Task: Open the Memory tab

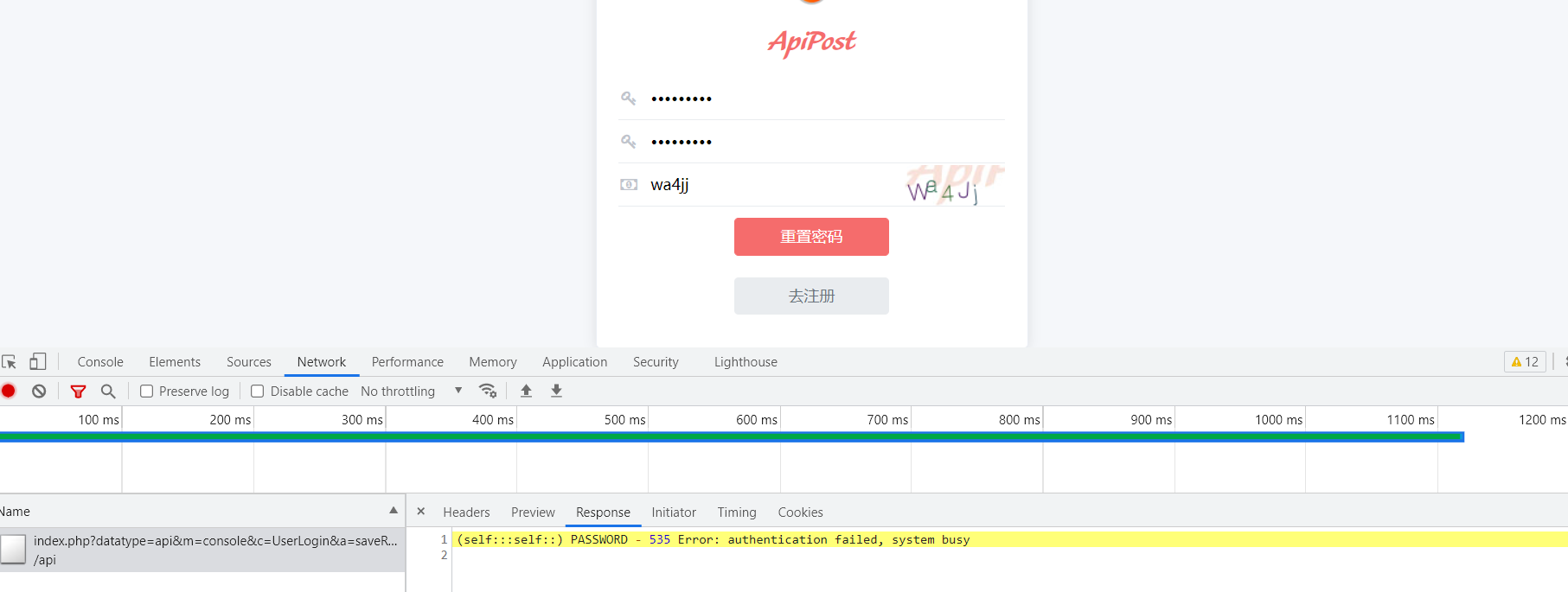Action: click(493, 362)
